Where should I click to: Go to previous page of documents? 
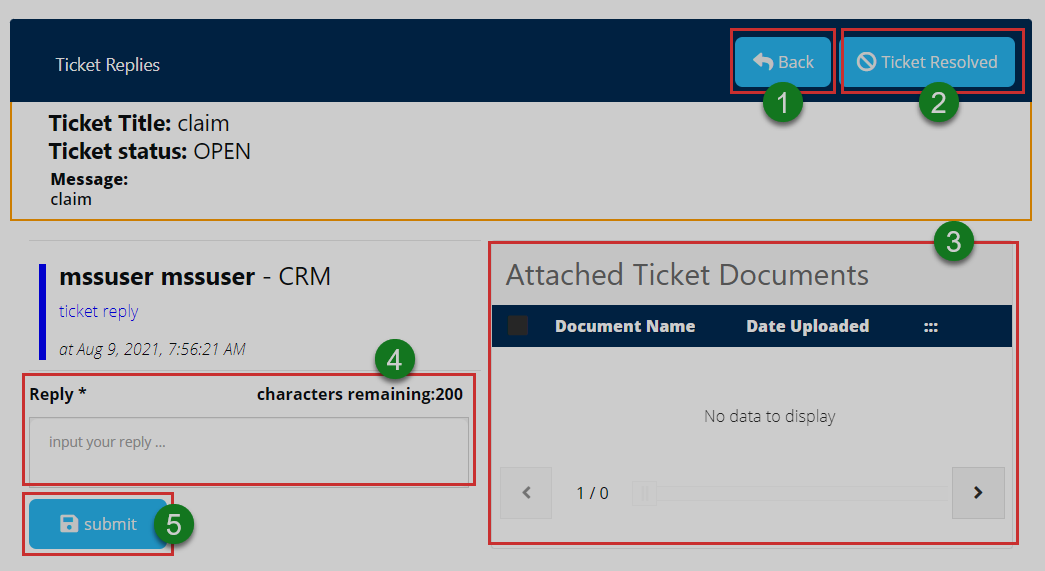point(526,492)
